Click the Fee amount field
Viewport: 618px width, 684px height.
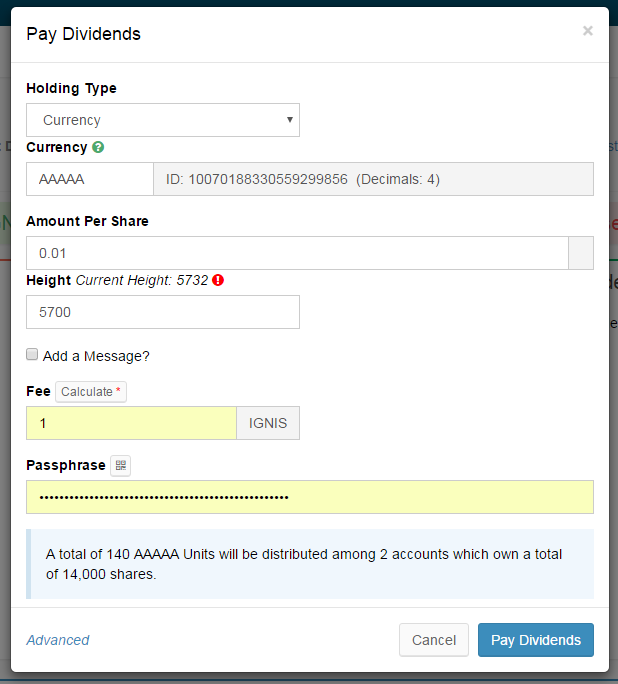click(x=131, y=423)
